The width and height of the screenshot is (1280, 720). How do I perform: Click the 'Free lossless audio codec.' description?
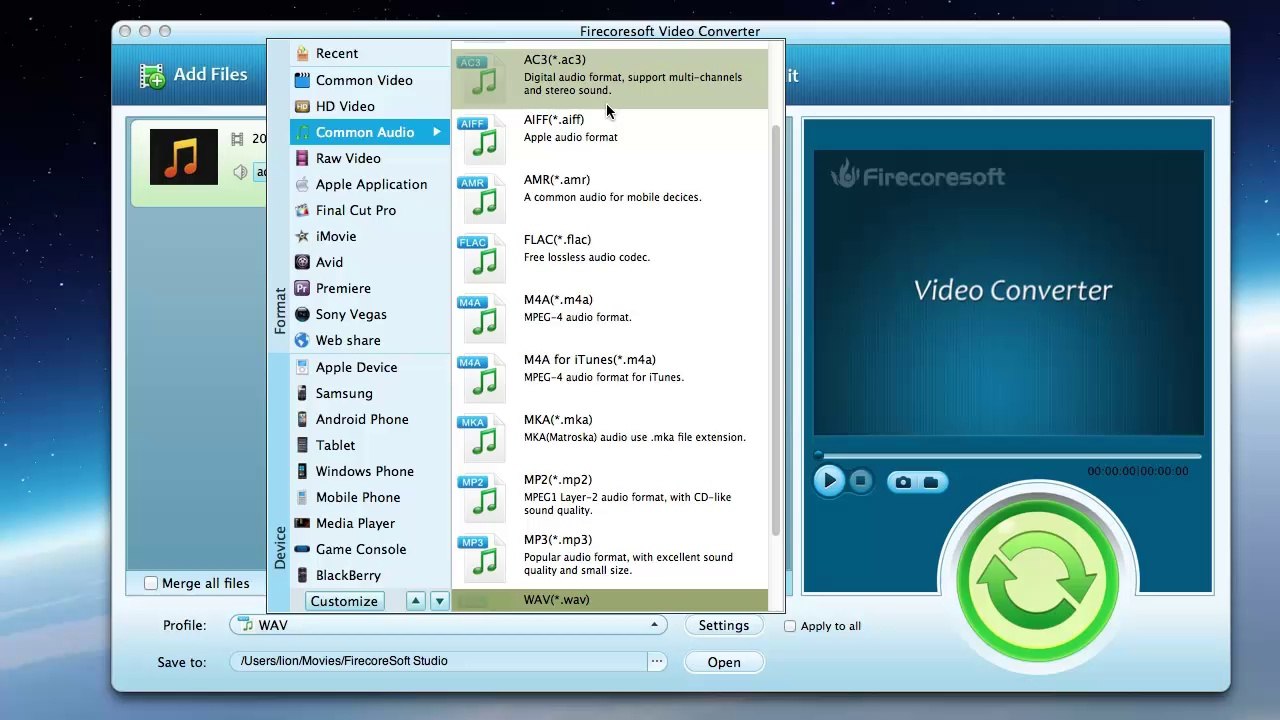(587, 257)
